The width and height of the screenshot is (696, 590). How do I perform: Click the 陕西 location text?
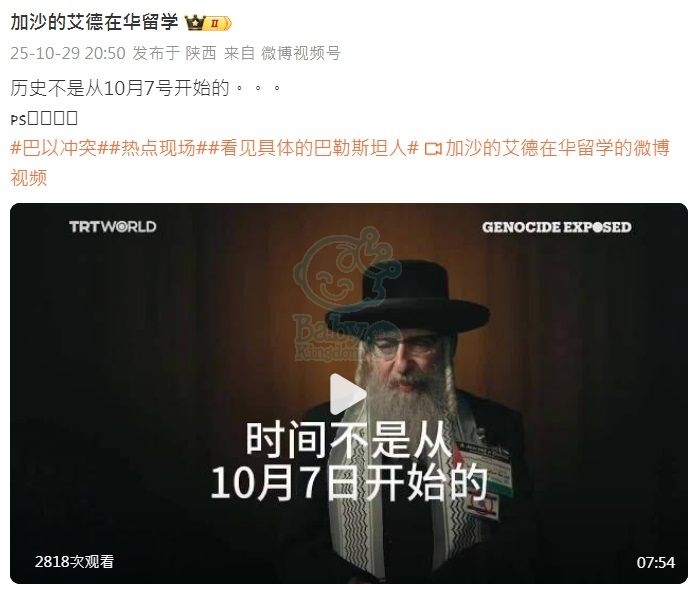click(x=201, y=53)
